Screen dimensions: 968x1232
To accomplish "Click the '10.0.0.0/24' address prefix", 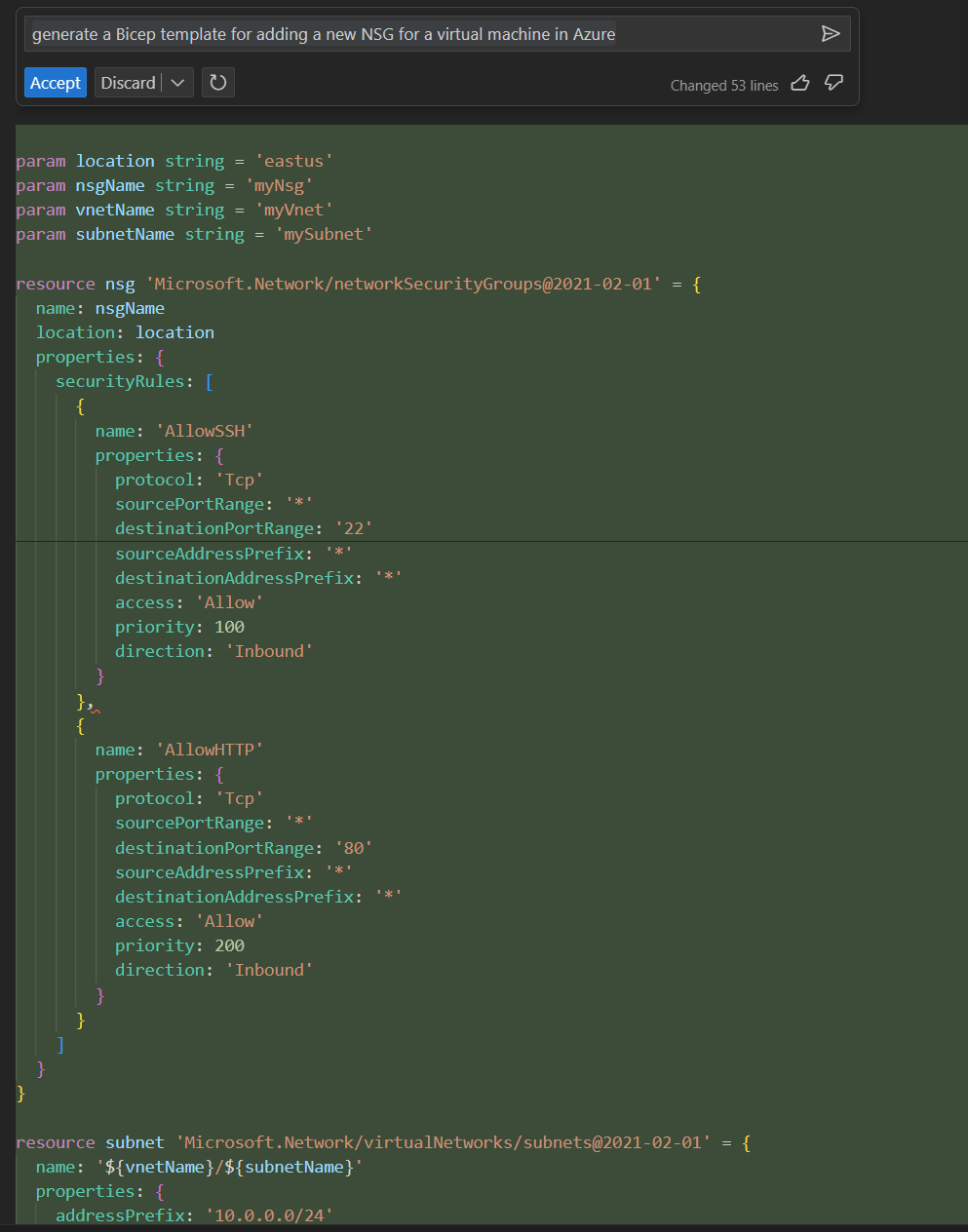I will pos(269,1215).
